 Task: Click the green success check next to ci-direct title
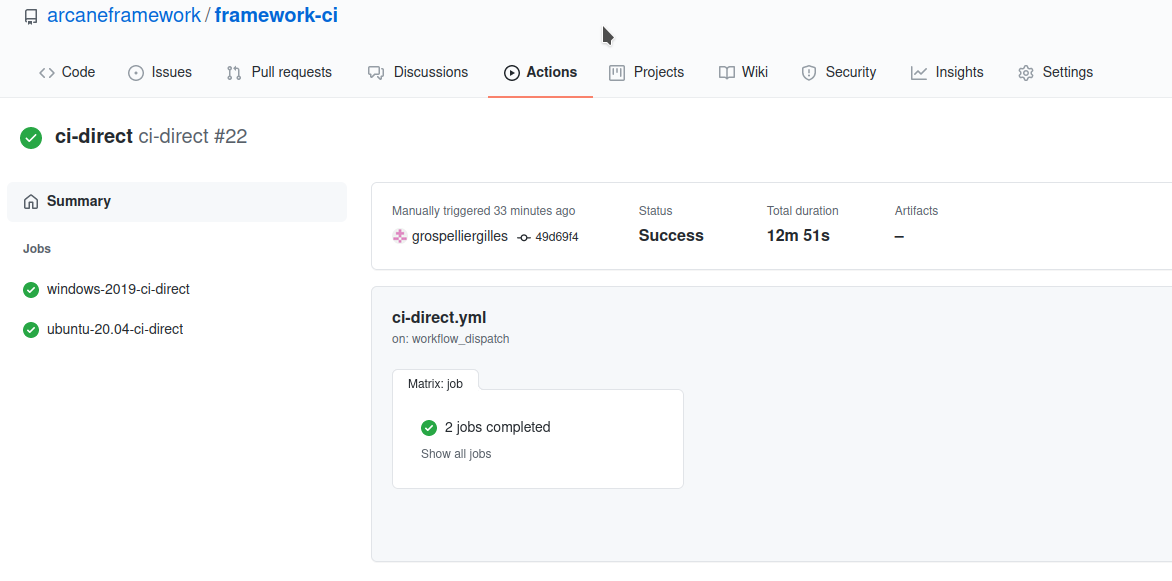click(31, 138)
